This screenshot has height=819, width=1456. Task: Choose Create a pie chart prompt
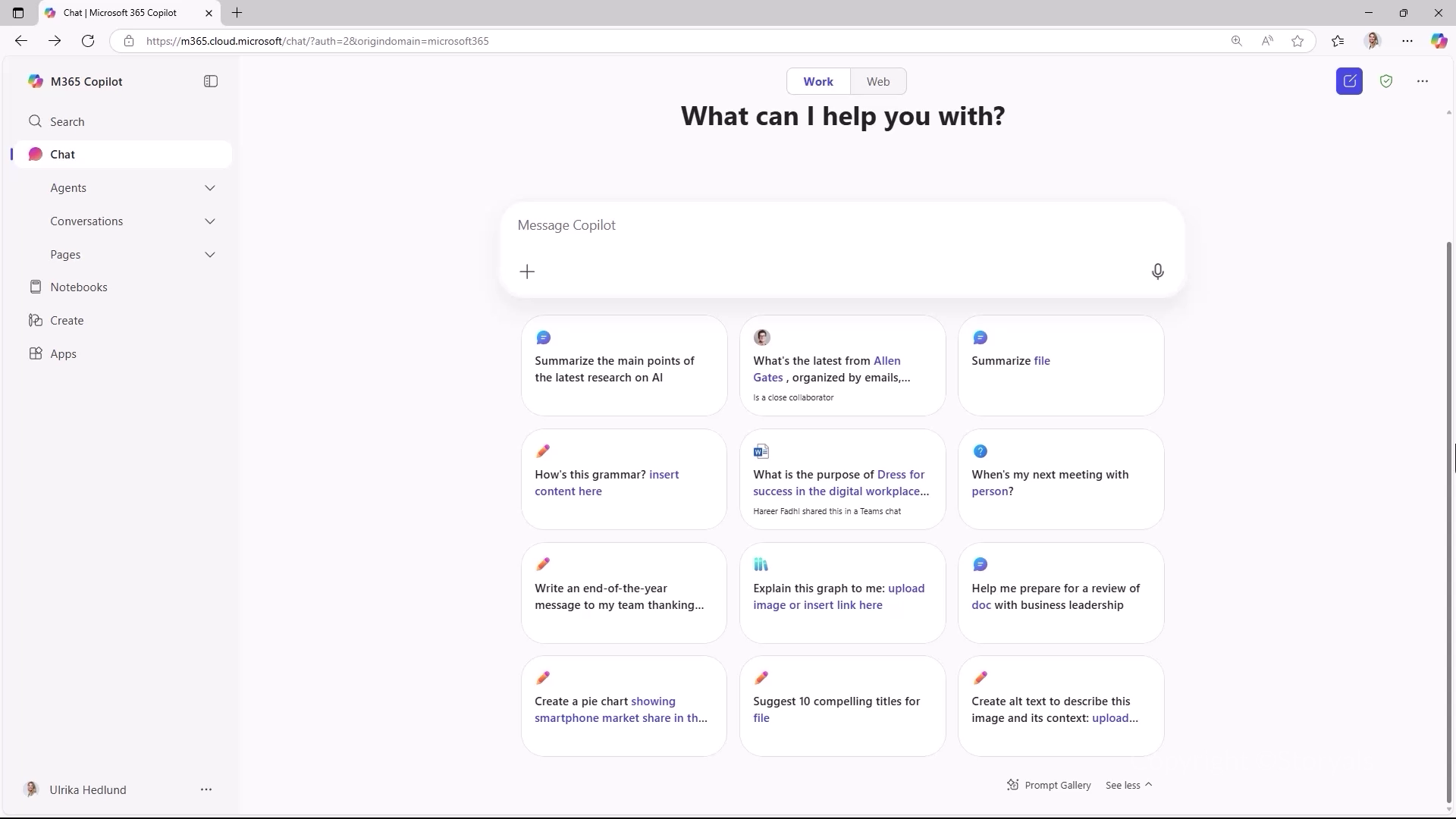[623, 706]
